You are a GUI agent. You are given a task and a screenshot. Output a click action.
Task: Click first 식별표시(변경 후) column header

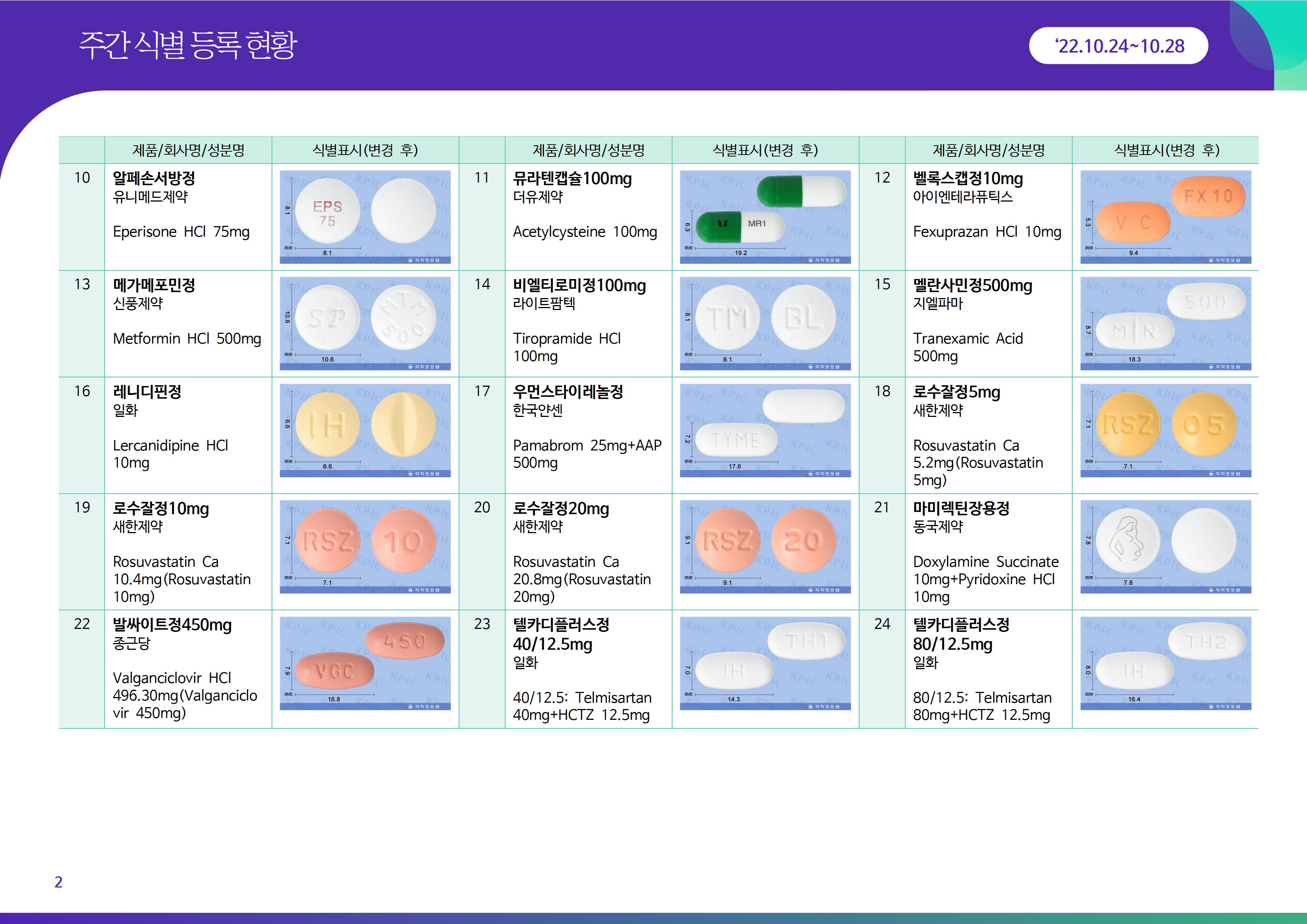365,150
